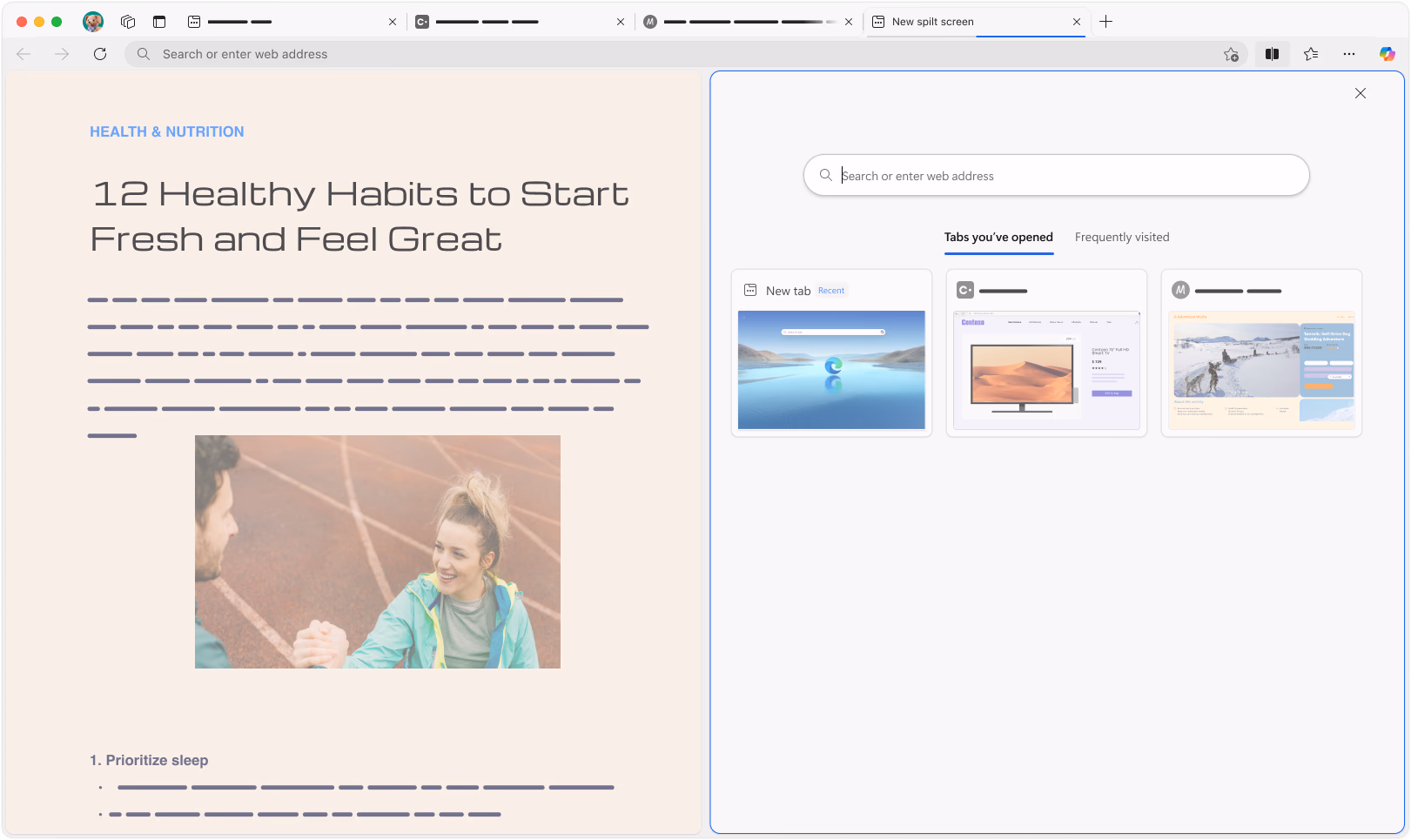Toggle the split screen button in toolbar
1411x840 pixels.
[x=1272, y=54]
